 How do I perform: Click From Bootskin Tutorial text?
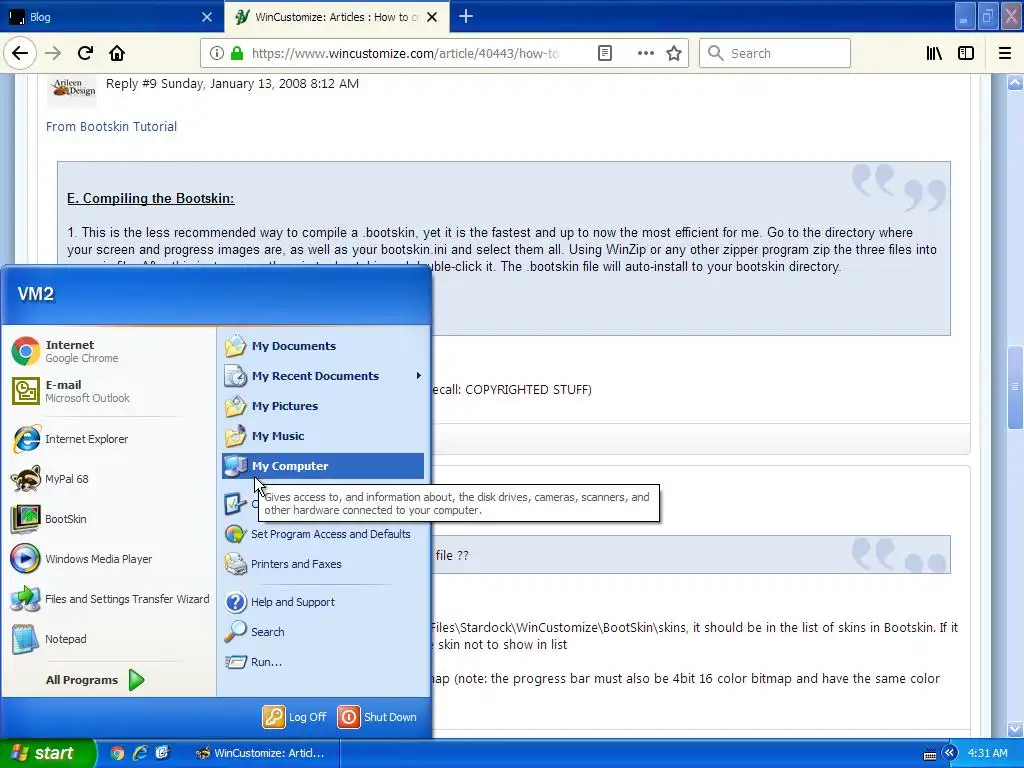coord(111,127)
